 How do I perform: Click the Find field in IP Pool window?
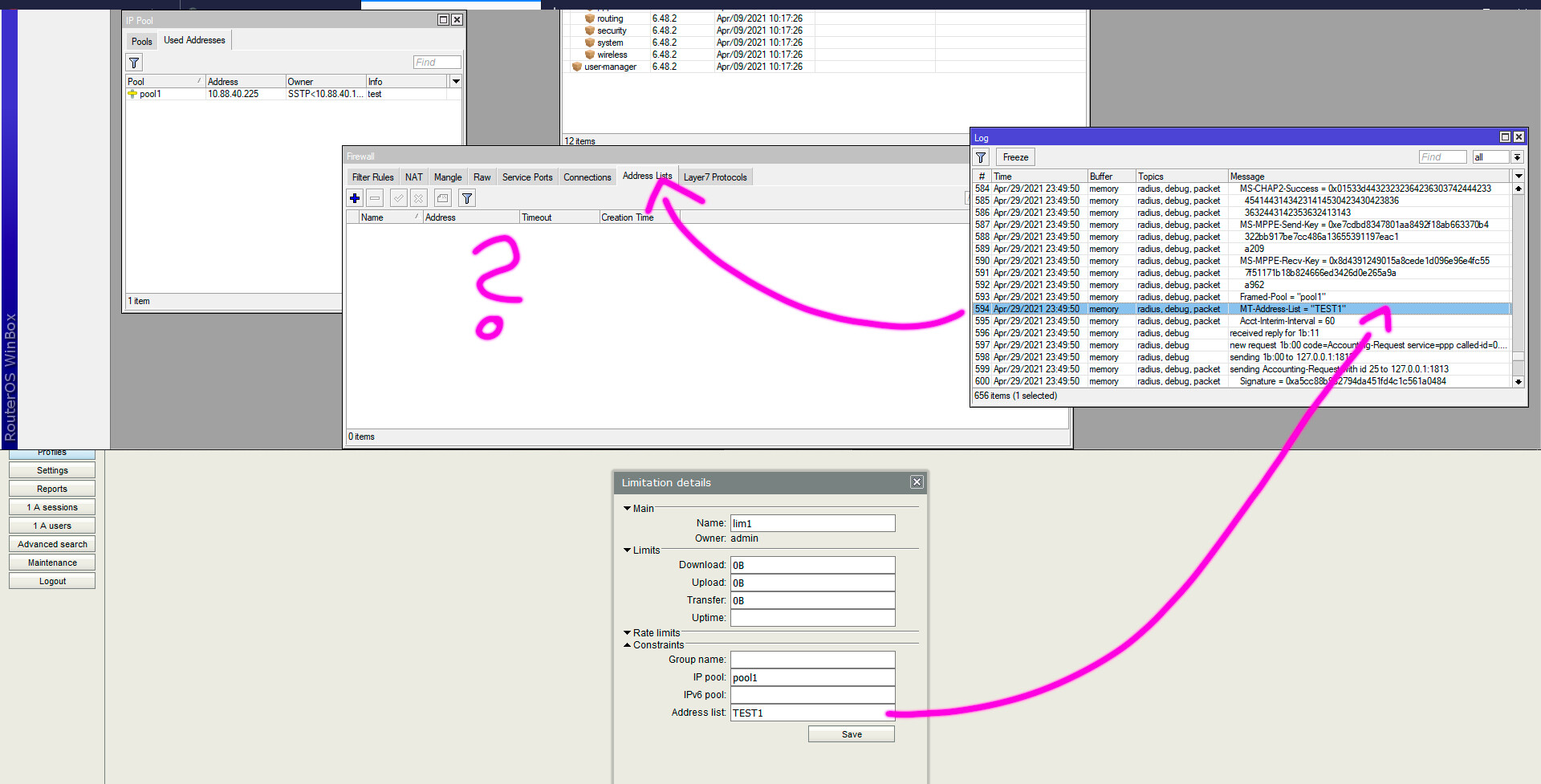(x=437, y=63)
